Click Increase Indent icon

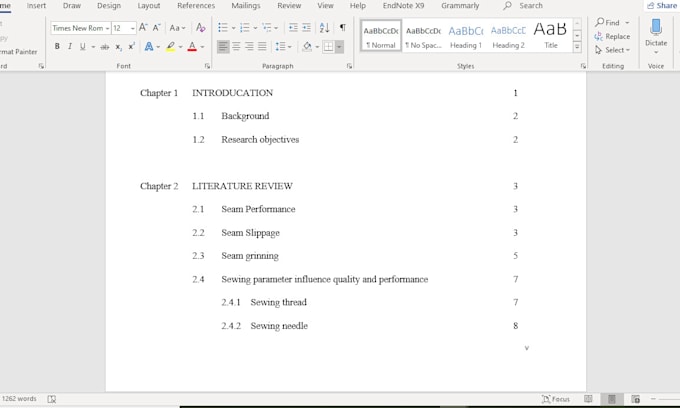306,28
